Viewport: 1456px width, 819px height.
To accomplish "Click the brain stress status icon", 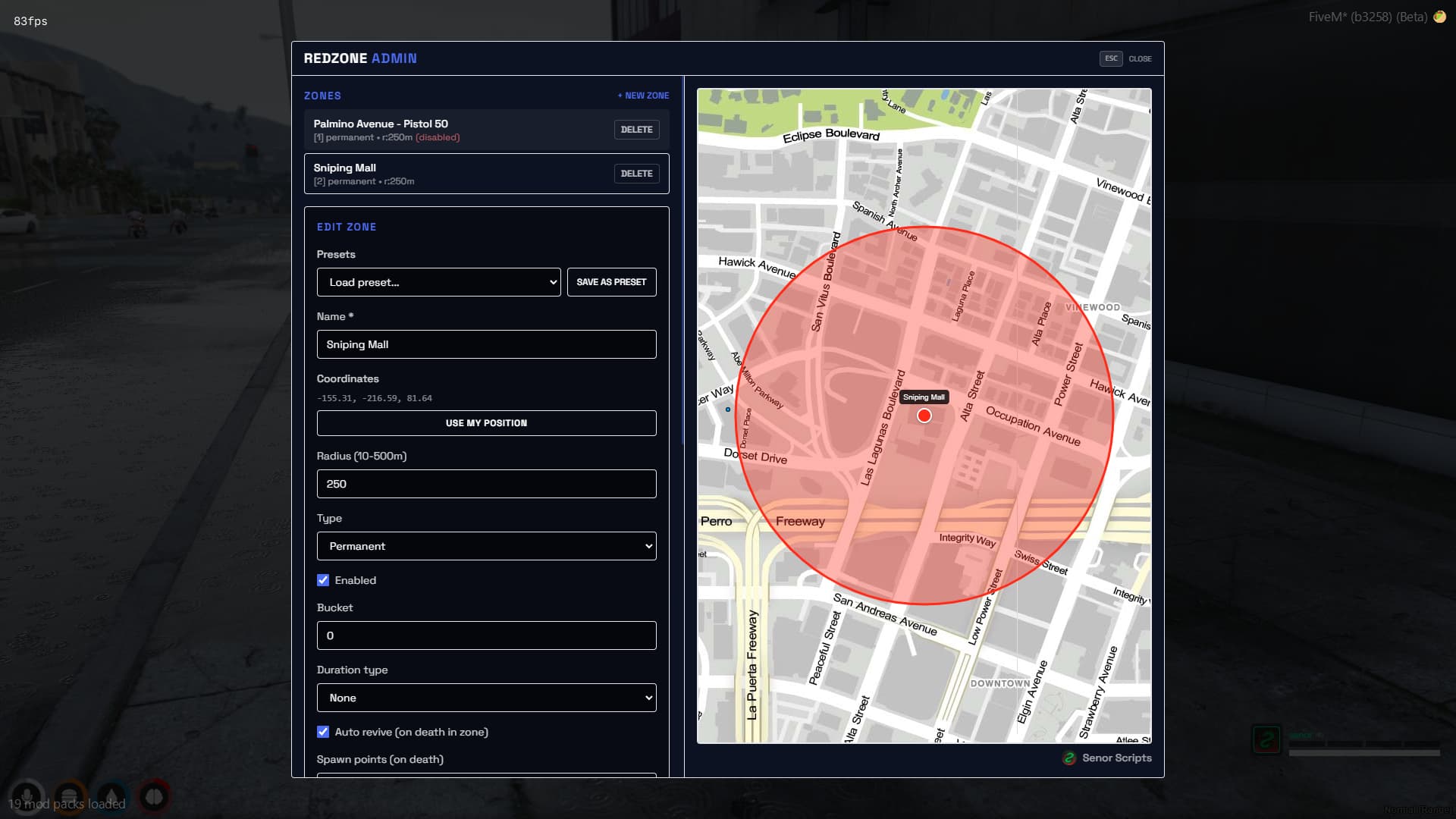I will (154, 797).
